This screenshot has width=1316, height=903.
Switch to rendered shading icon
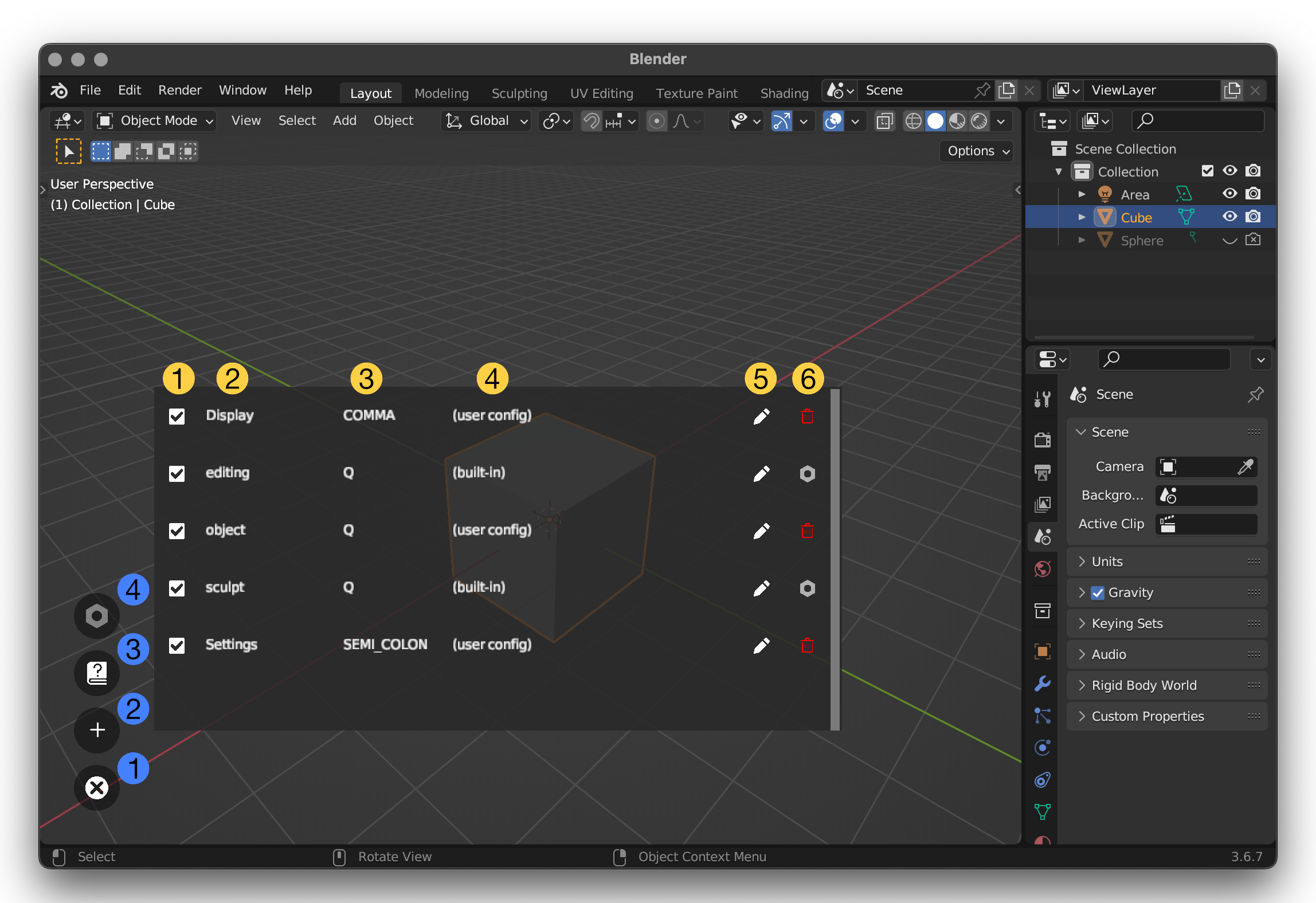[979, 121]
